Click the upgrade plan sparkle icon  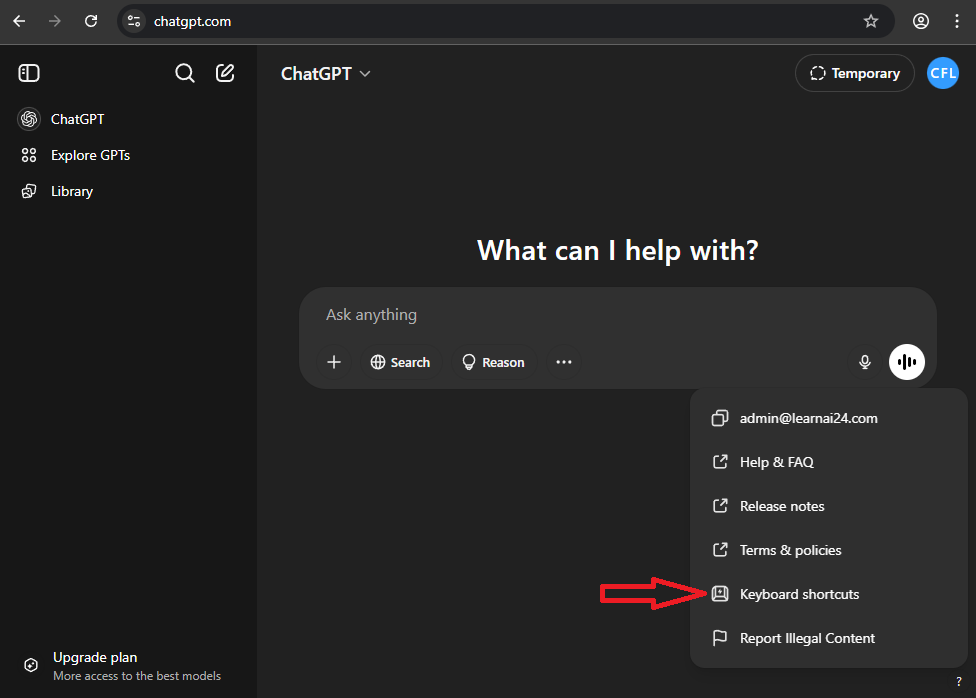30,665
